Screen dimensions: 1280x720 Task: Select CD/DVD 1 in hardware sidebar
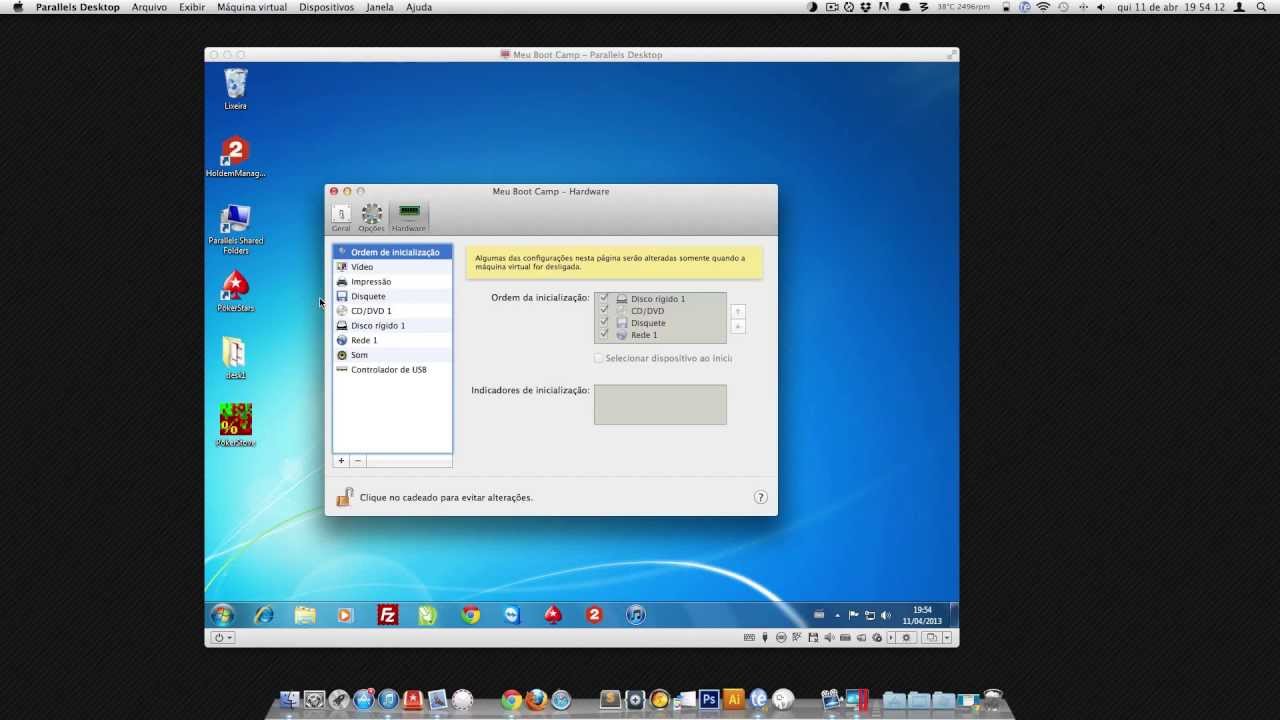pyautogui.click(x=392, y=311)
